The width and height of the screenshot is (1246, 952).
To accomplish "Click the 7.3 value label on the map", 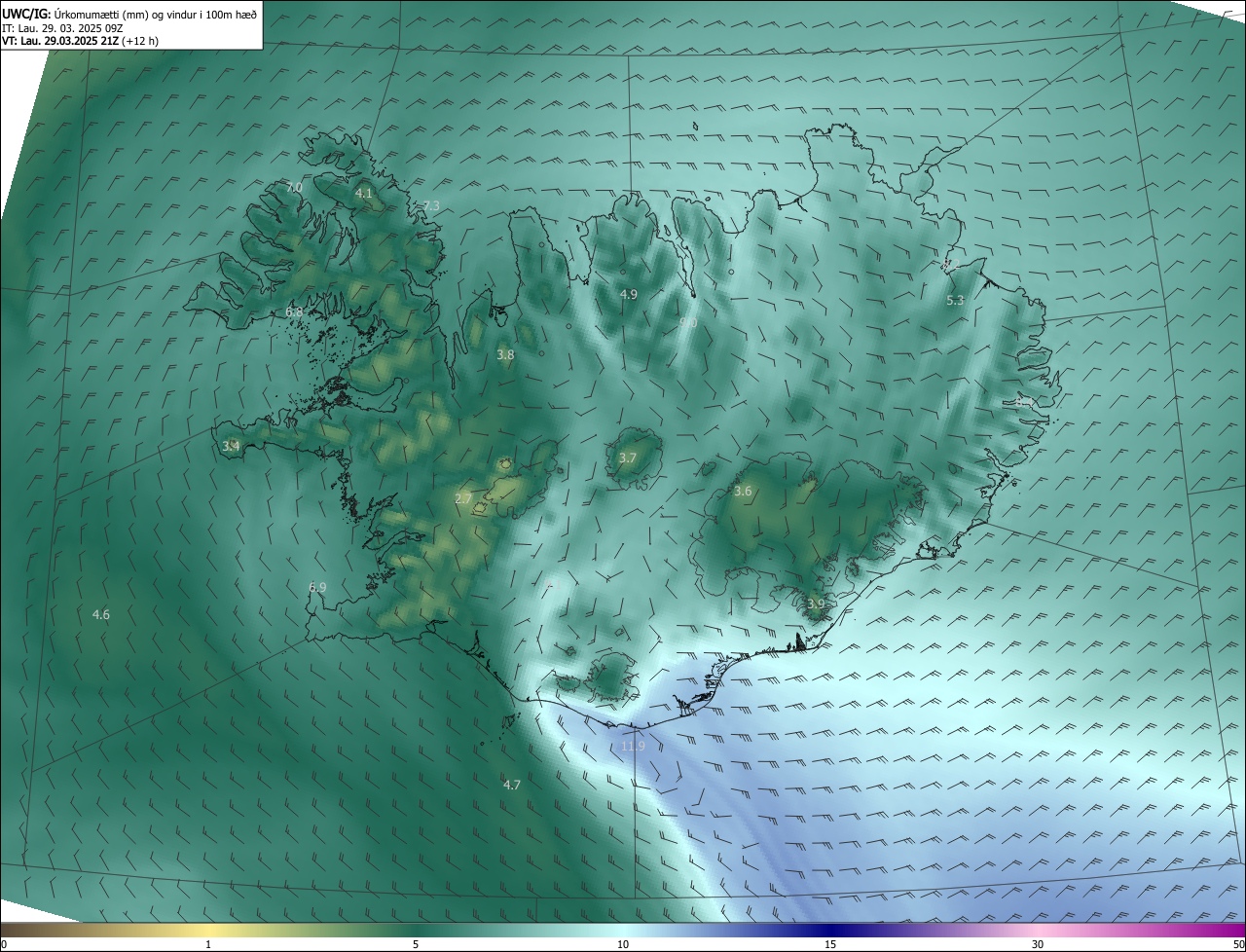I will click(x=431, y=205).
